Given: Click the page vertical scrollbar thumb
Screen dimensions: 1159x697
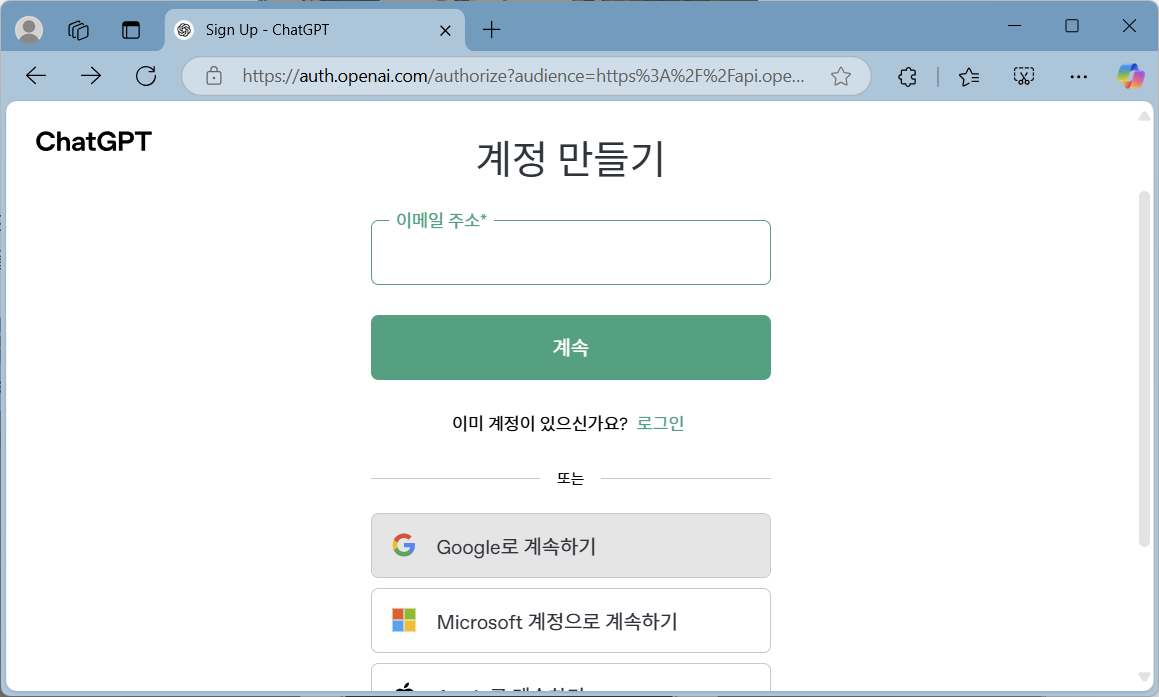Looking at the screenshot, I should [1144, 368].
